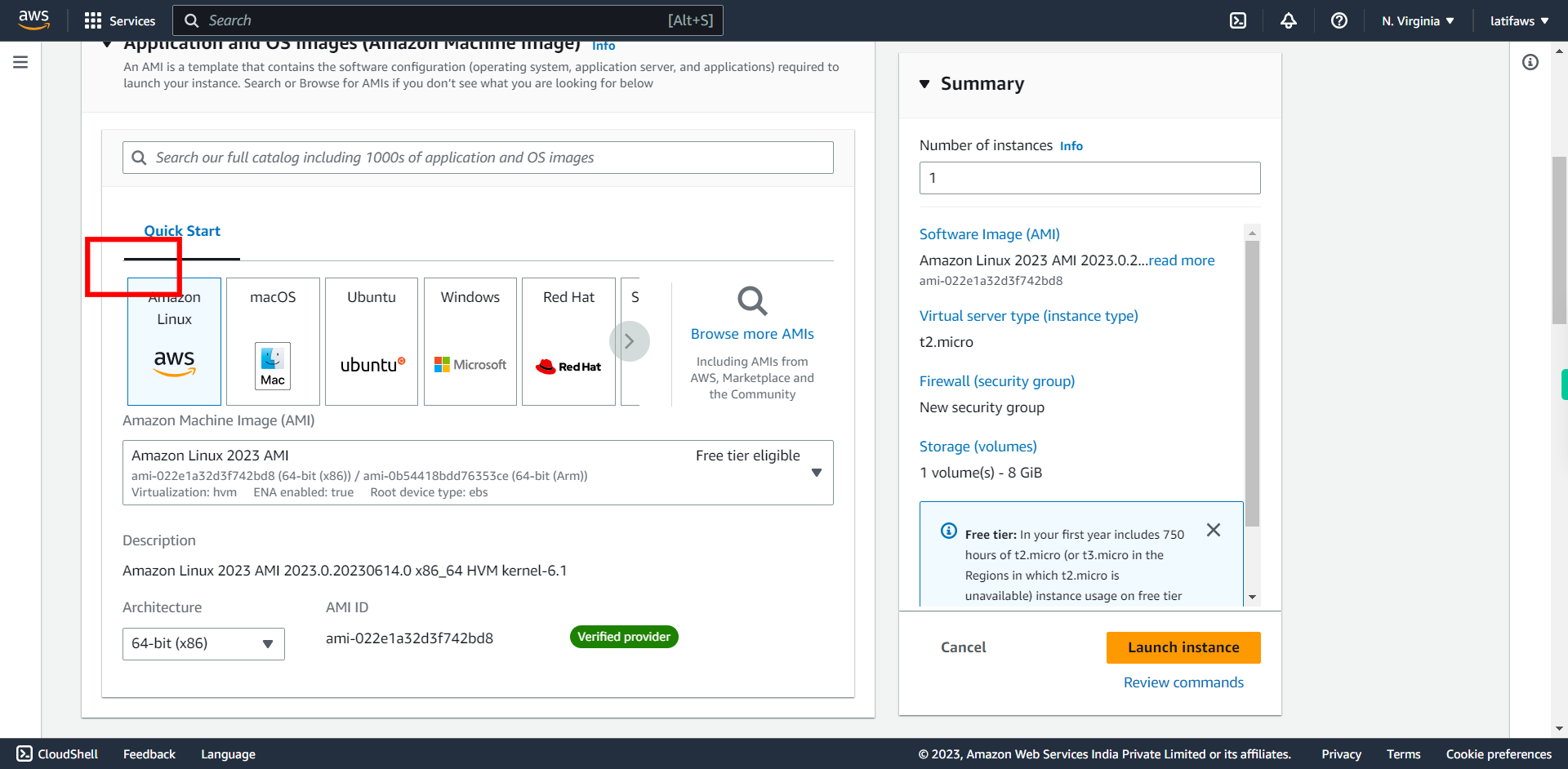Click the New security group text
This screenshot has height=769, width=1568.
(982, 407)
